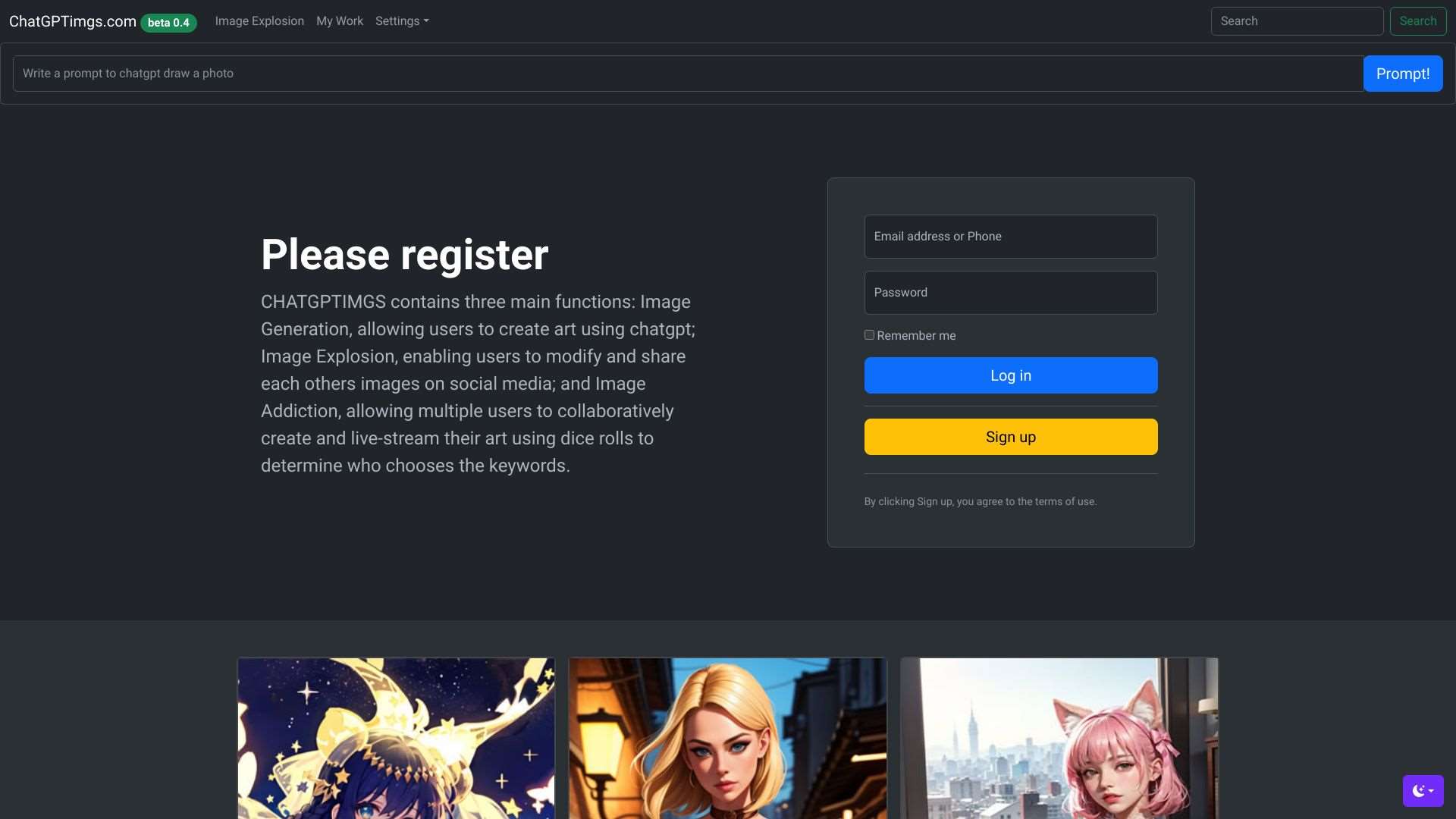The height and width of the screenshot is (819, 1456).
Task: Tick the Remember me checkbox
Action: pyautogui.click(x=869, y=335)
